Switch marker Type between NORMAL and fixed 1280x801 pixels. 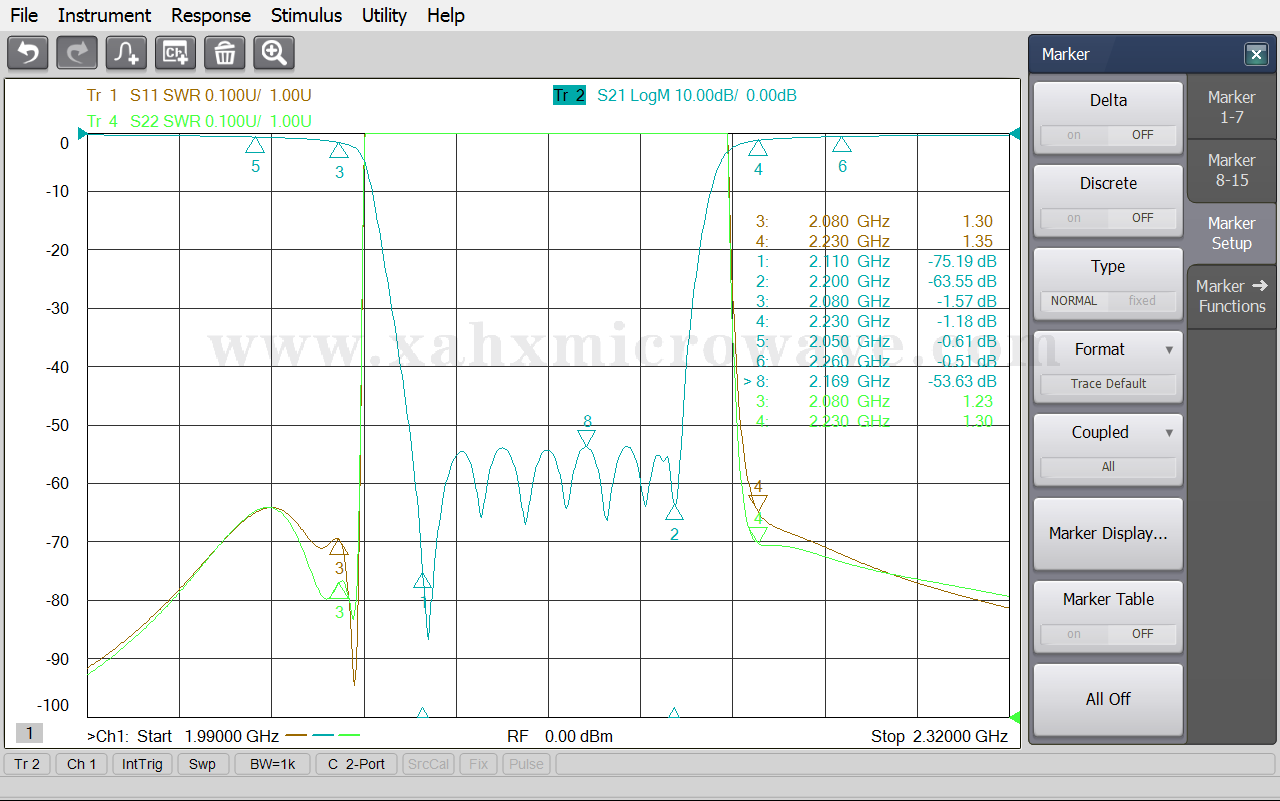click(x=1108, y=301)
